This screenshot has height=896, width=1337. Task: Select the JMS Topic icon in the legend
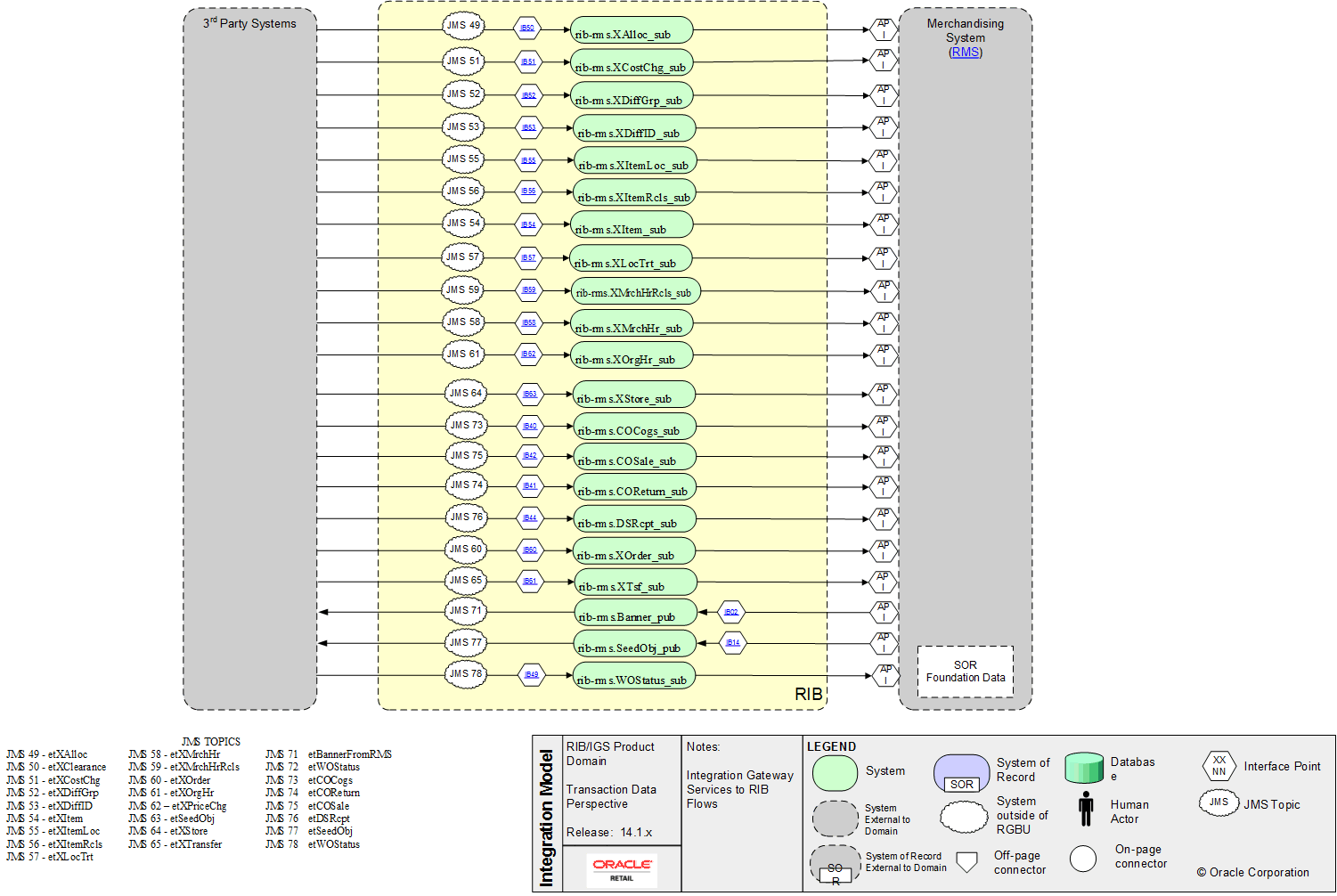1219,802
